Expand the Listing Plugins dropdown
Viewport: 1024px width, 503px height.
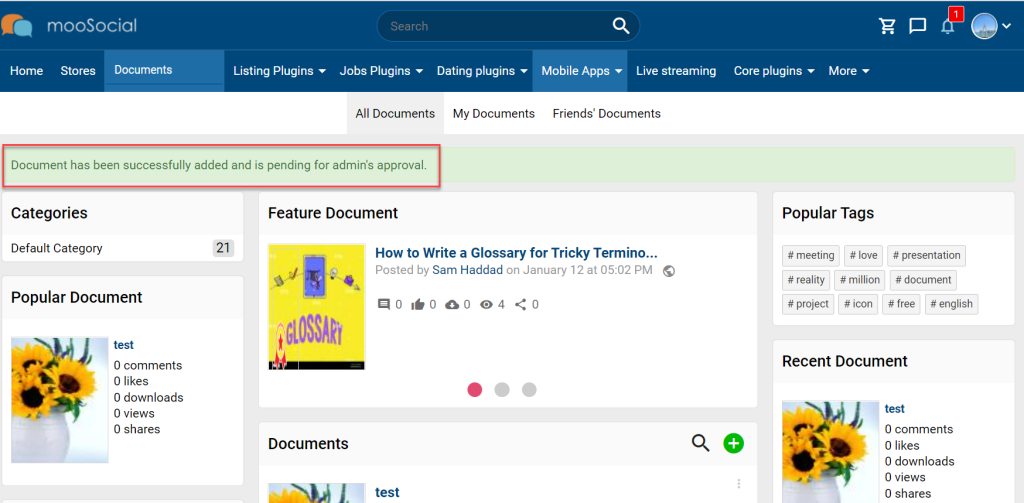point(280,71)
